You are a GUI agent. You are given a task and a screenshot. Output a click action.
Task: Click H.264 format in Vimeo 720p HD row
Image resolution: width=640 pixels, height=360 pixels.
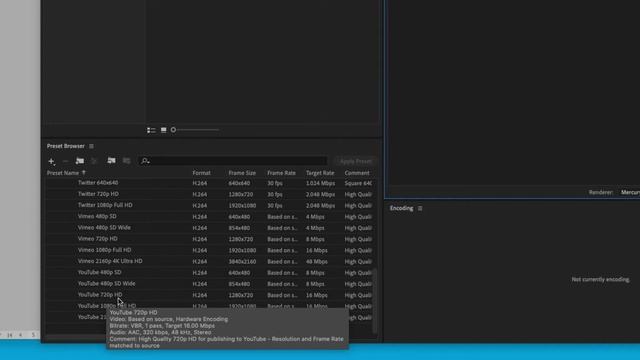tap(200, 239)
